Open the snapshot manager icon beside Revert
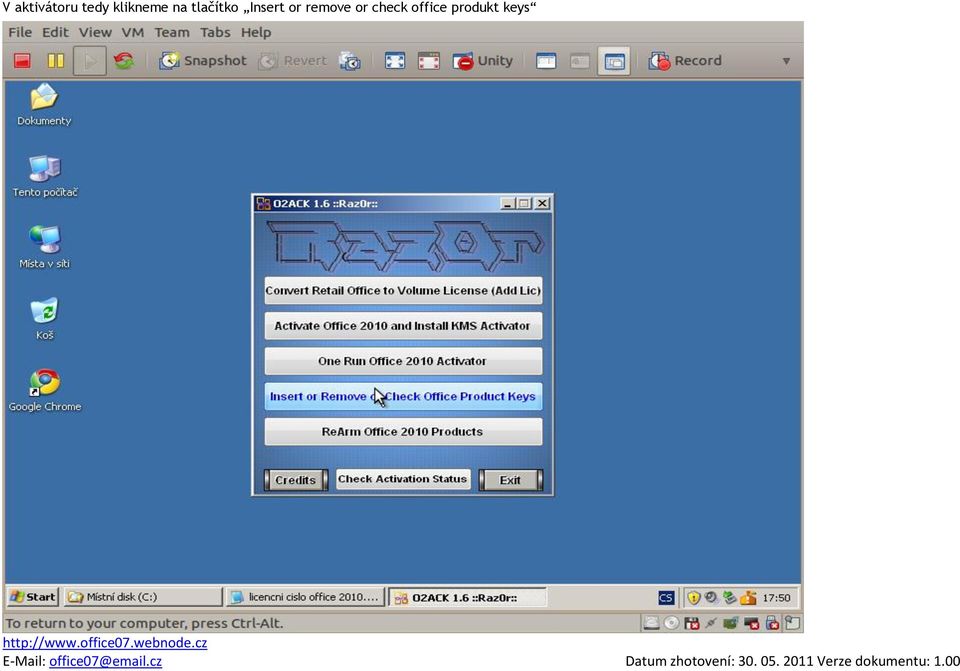Viewport: 960px width, 671px height. tap(350, 61)
